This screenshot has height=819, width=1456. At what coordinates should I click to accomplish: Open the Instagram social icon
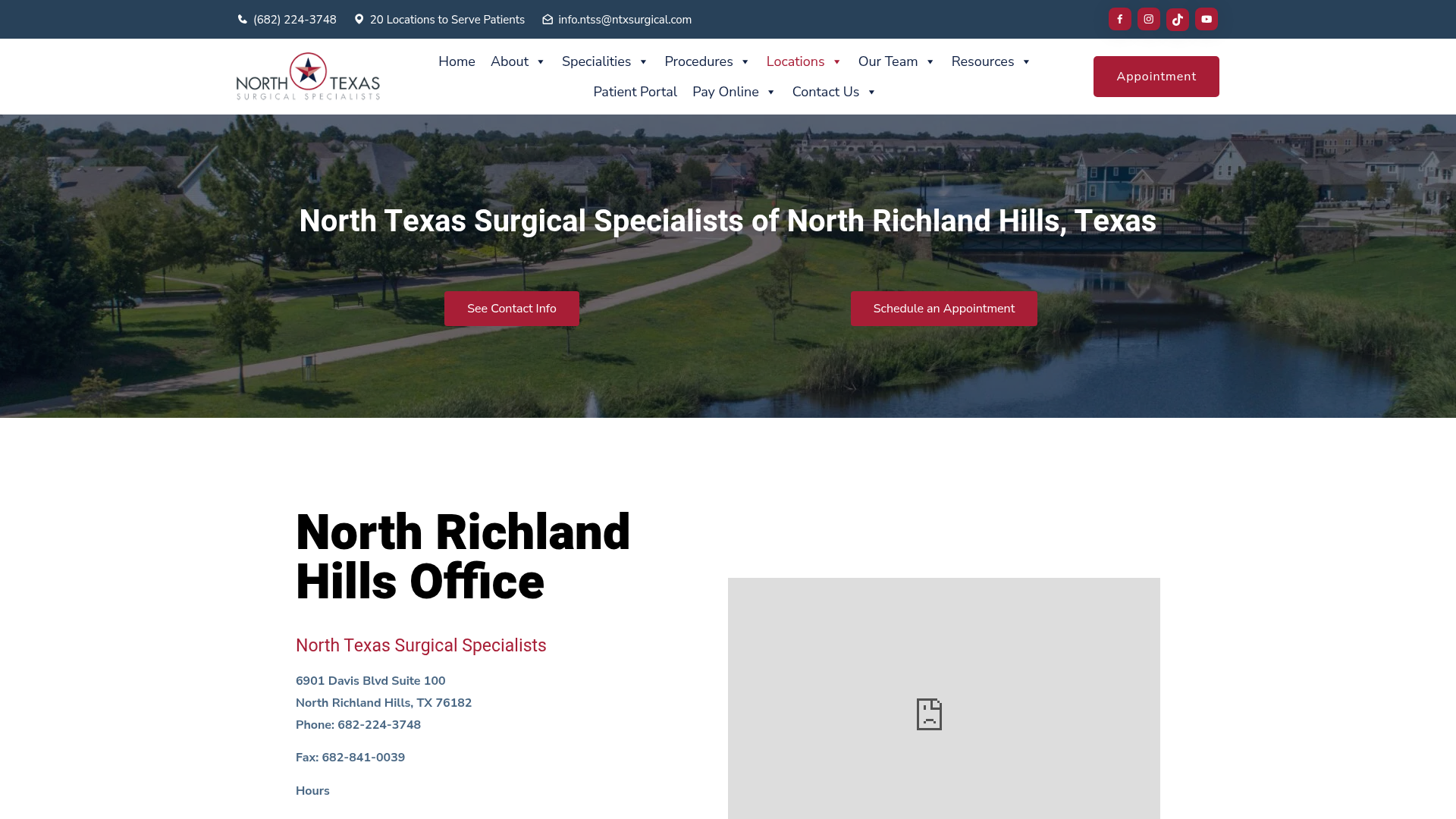(x=1148, y=19)
